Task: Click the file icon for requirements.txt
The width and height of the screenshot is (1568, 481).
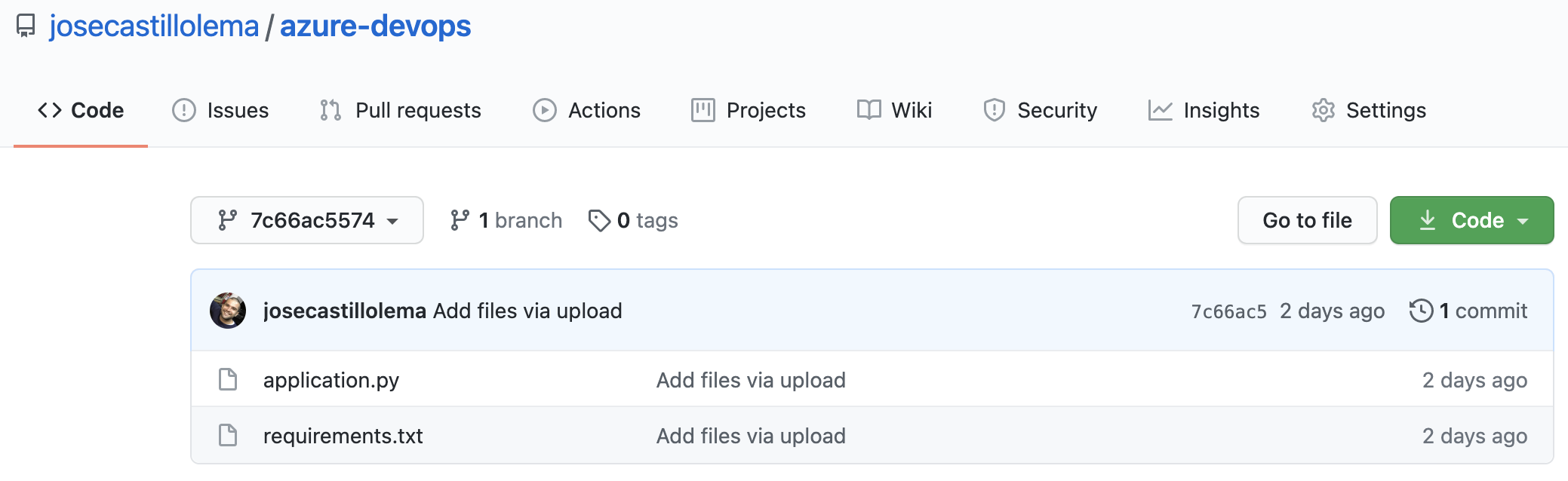Action: [228, 435]
